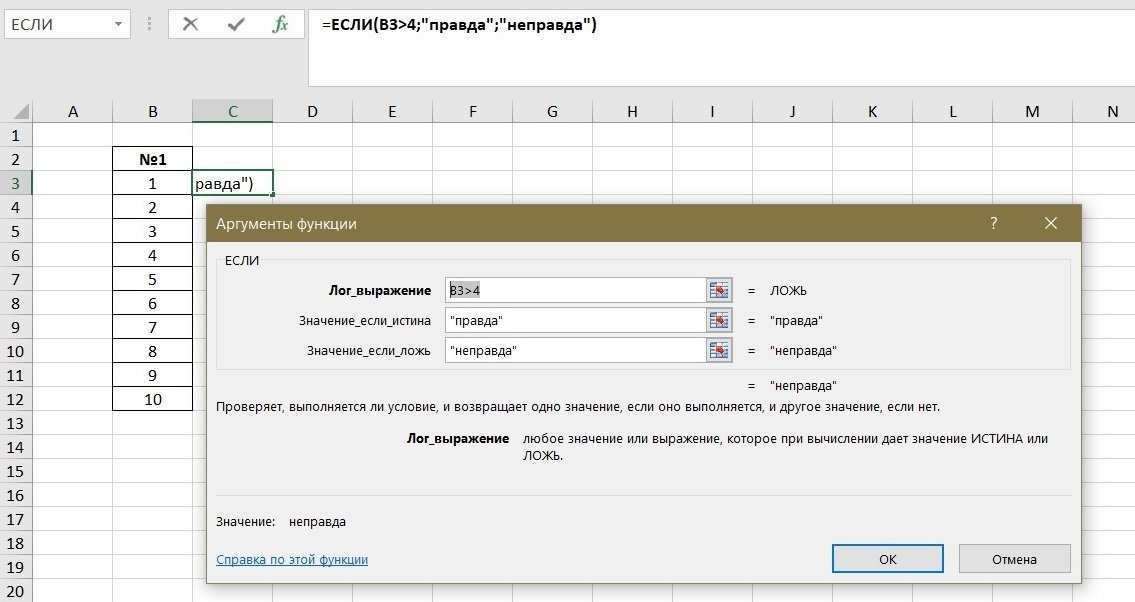The width and height of the screenshot is (1135, 602).
Task: Click inside the Значение_если_истина field
Action: (570, 320)
